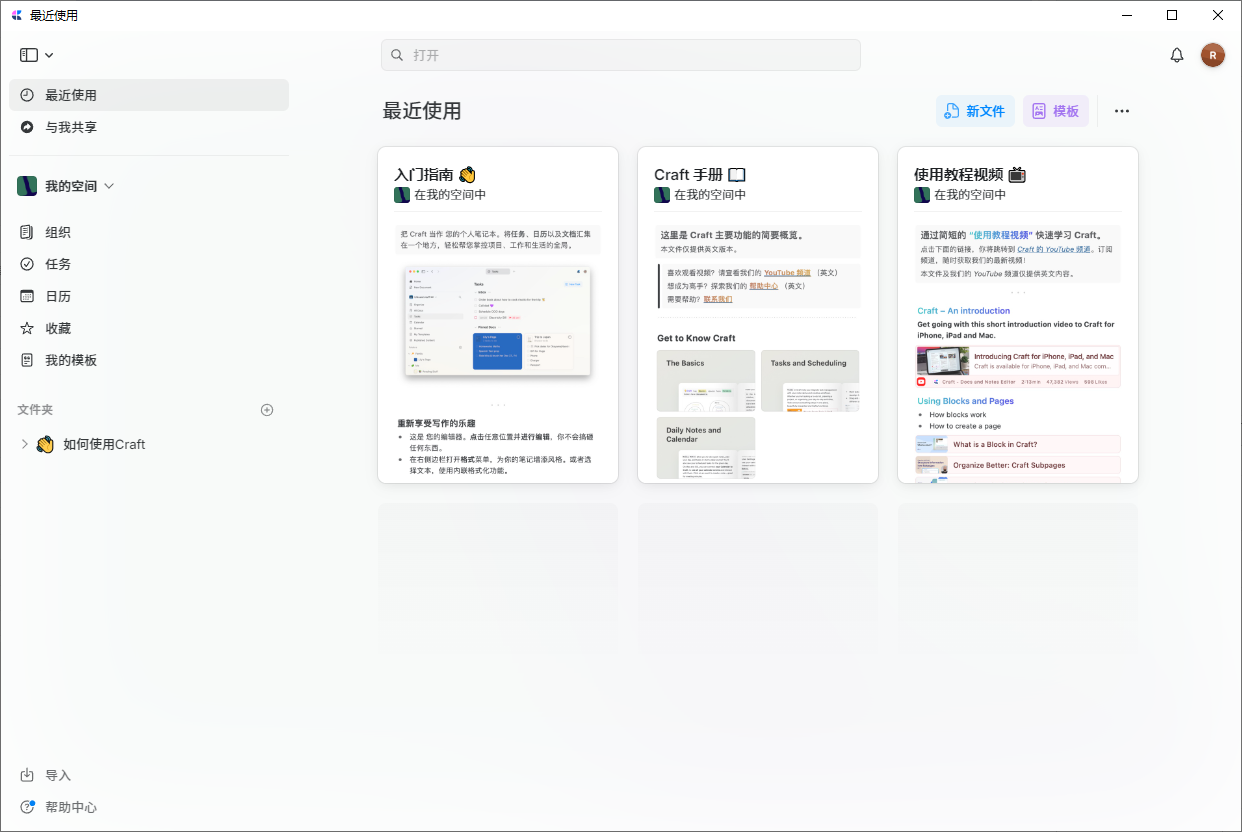Open notifications bell

click(x=1177, y=55)
